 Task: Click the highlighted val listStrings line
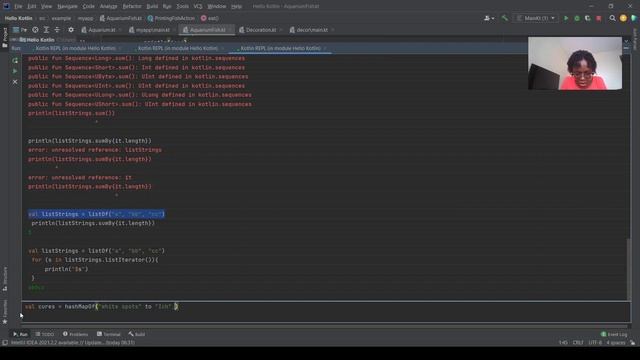click(96, 214)
